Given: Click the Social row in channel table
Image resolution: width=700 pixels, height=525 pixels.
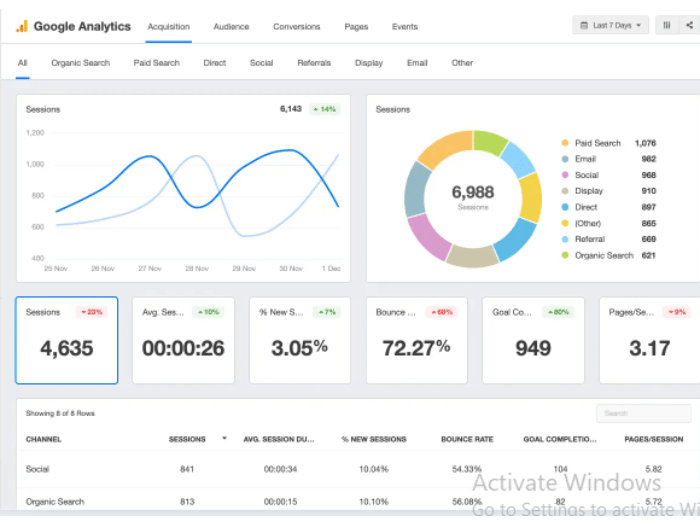Looking at the screenshot, I should click(x=358, y=469).
